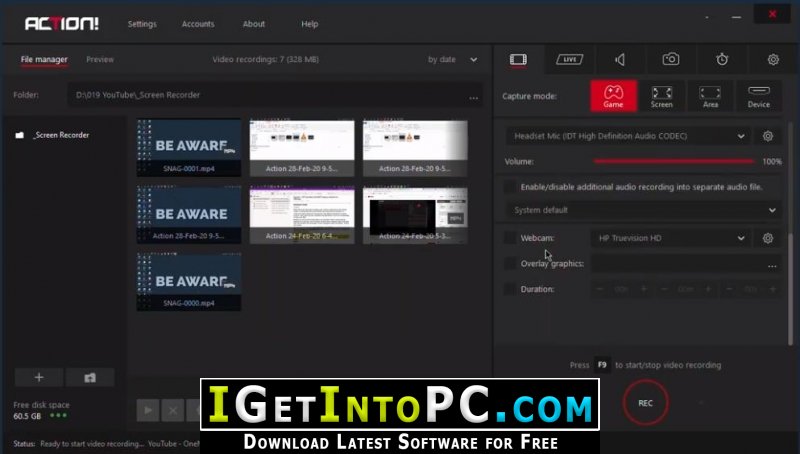This screenshot has height=454, width=800.
Task: Select Device capture mode
Action: 759,96
